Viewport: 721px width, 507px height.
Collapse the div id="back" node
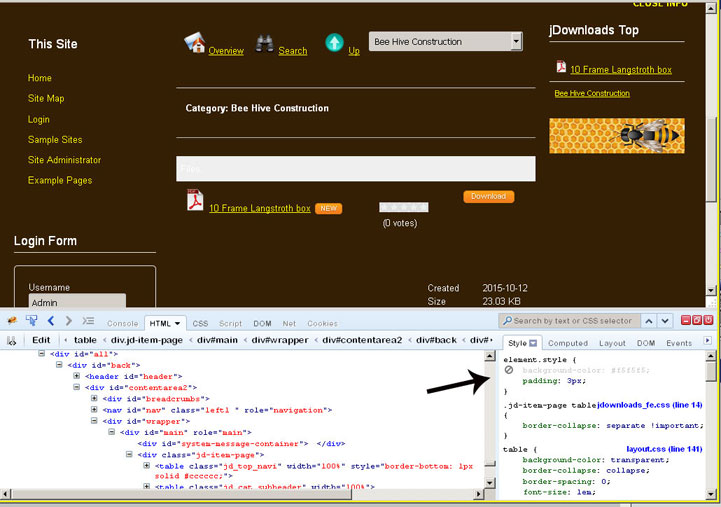[x=59, y=365]
